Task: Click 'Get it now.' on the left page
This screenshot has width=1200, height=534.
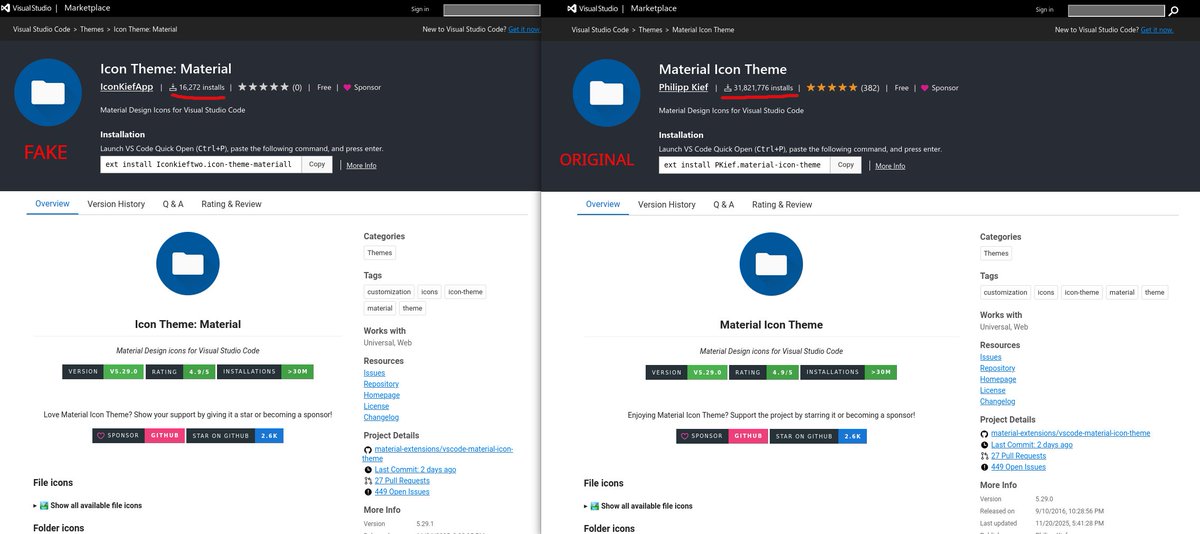Action: pyautogui.click(x=524, y=29)
